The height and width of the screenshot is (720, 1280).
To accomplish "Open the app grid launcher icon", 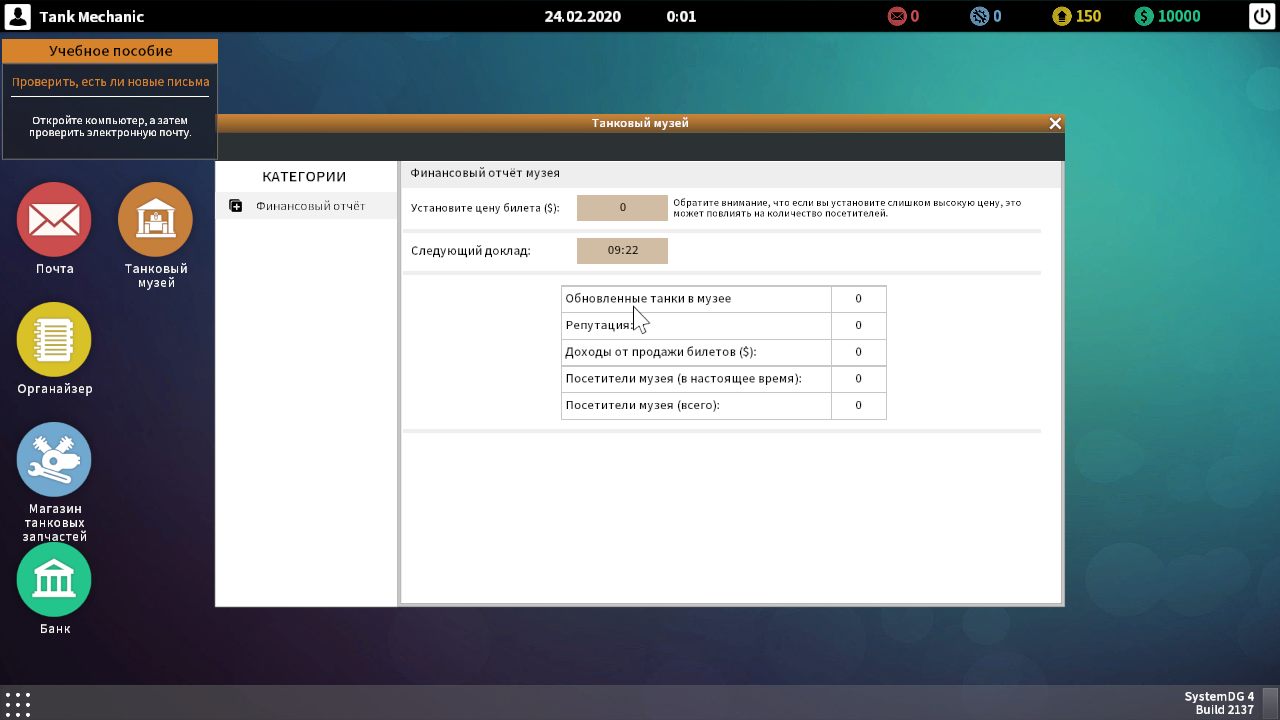I will point(18,703).
